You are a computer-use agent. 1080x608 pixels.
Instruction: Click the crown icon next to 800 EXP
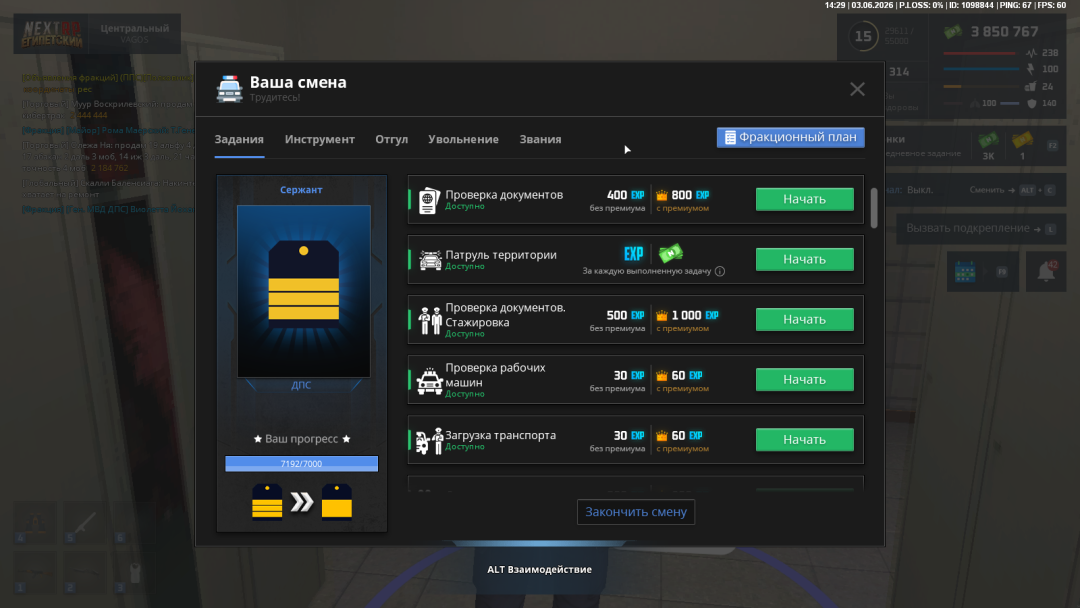pyautogui.click(x=662, y=196)
